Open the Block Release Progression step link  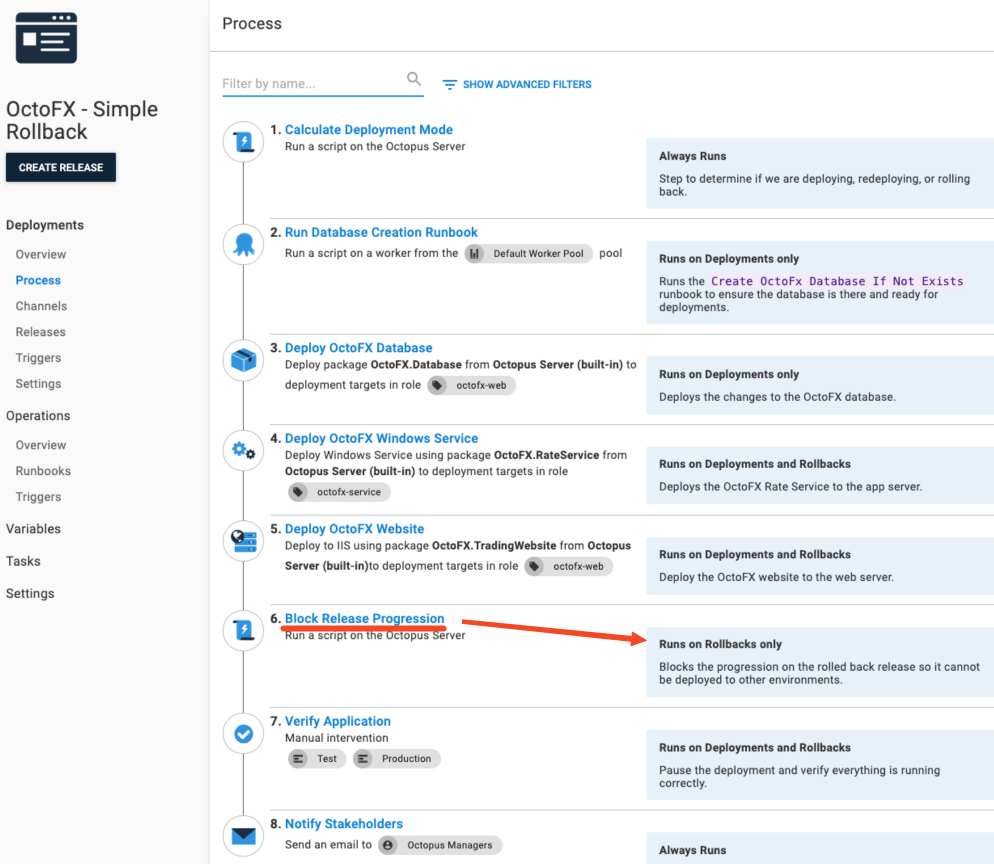(x=364, y=619)
